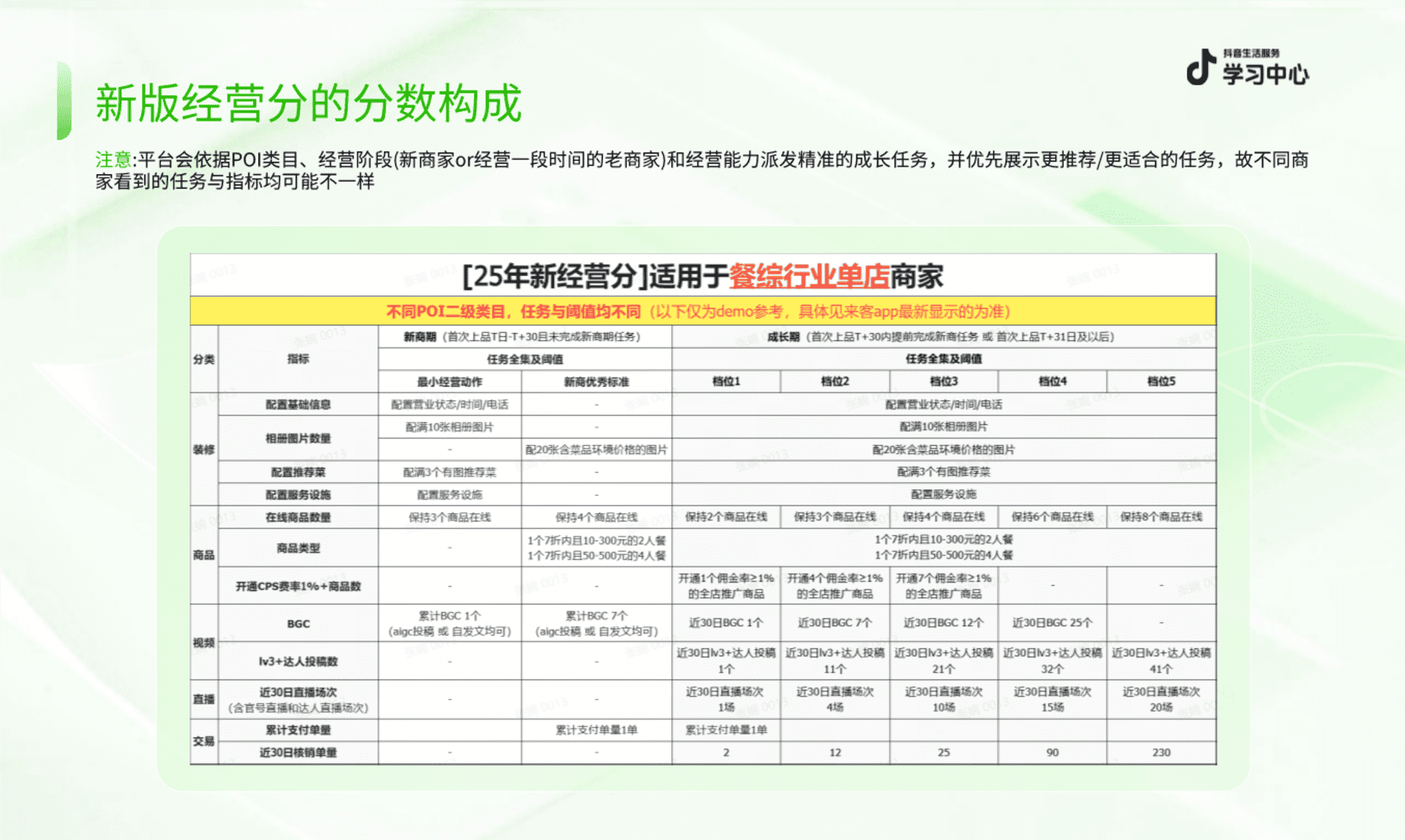Click the 新商优秀标准 column header
Viewport: 1405px width, 840px height.
tap(596, 382)
